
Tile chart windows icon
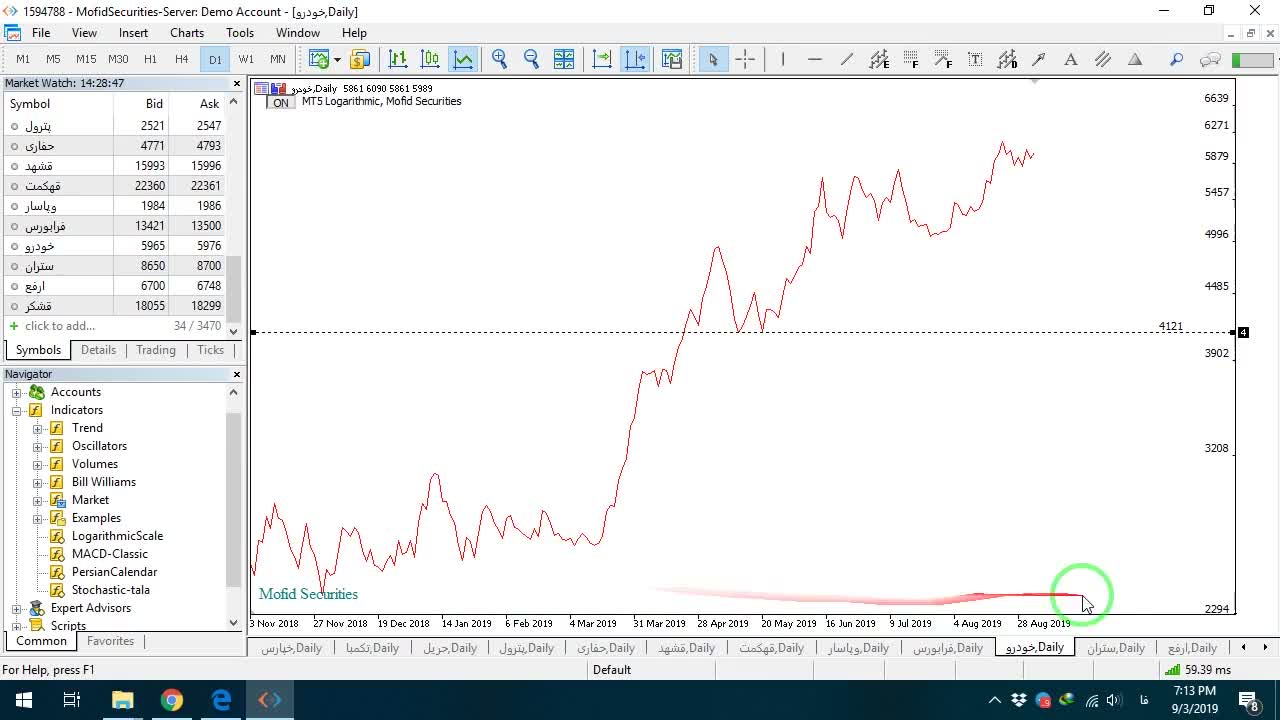pyautogui.click(x=564, y=59)
